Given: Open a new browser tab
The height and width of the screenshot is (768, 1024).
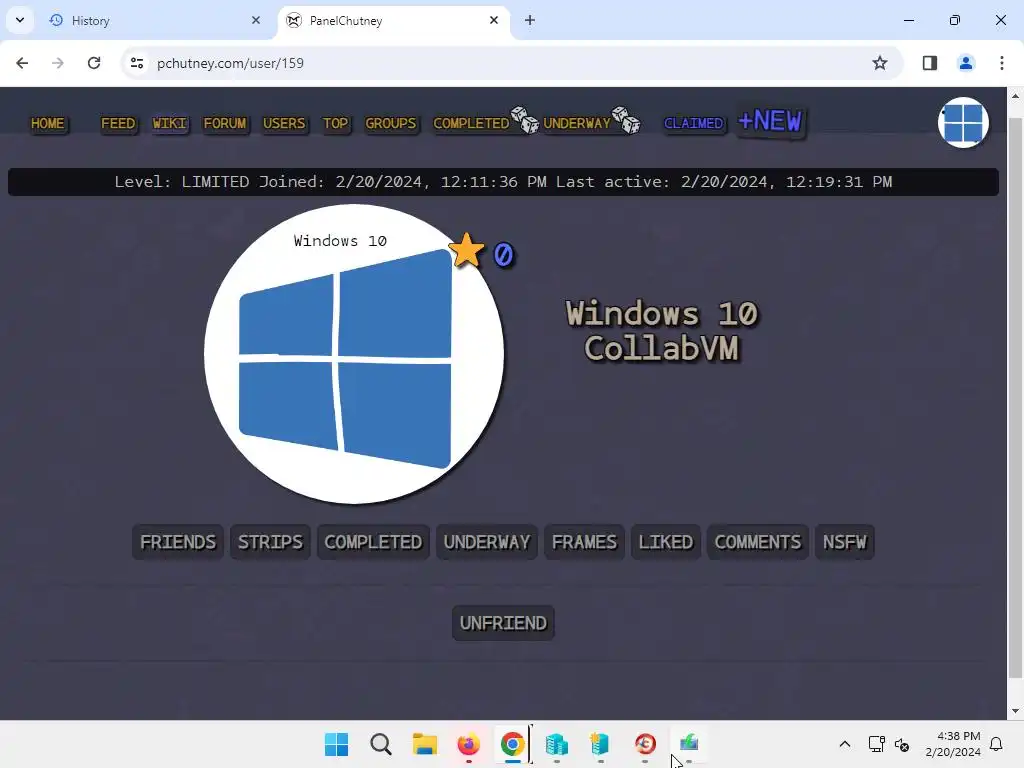Looking at the screenshot, I should pos(530,20).
